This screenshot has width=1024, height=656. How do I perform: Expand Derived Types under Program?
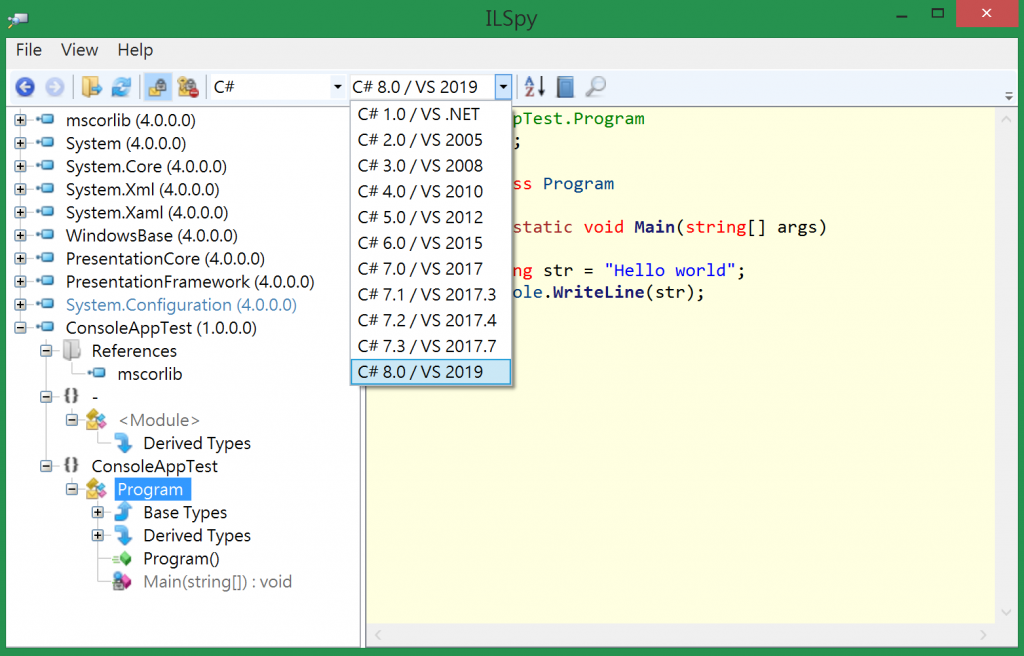pos(97,535)
